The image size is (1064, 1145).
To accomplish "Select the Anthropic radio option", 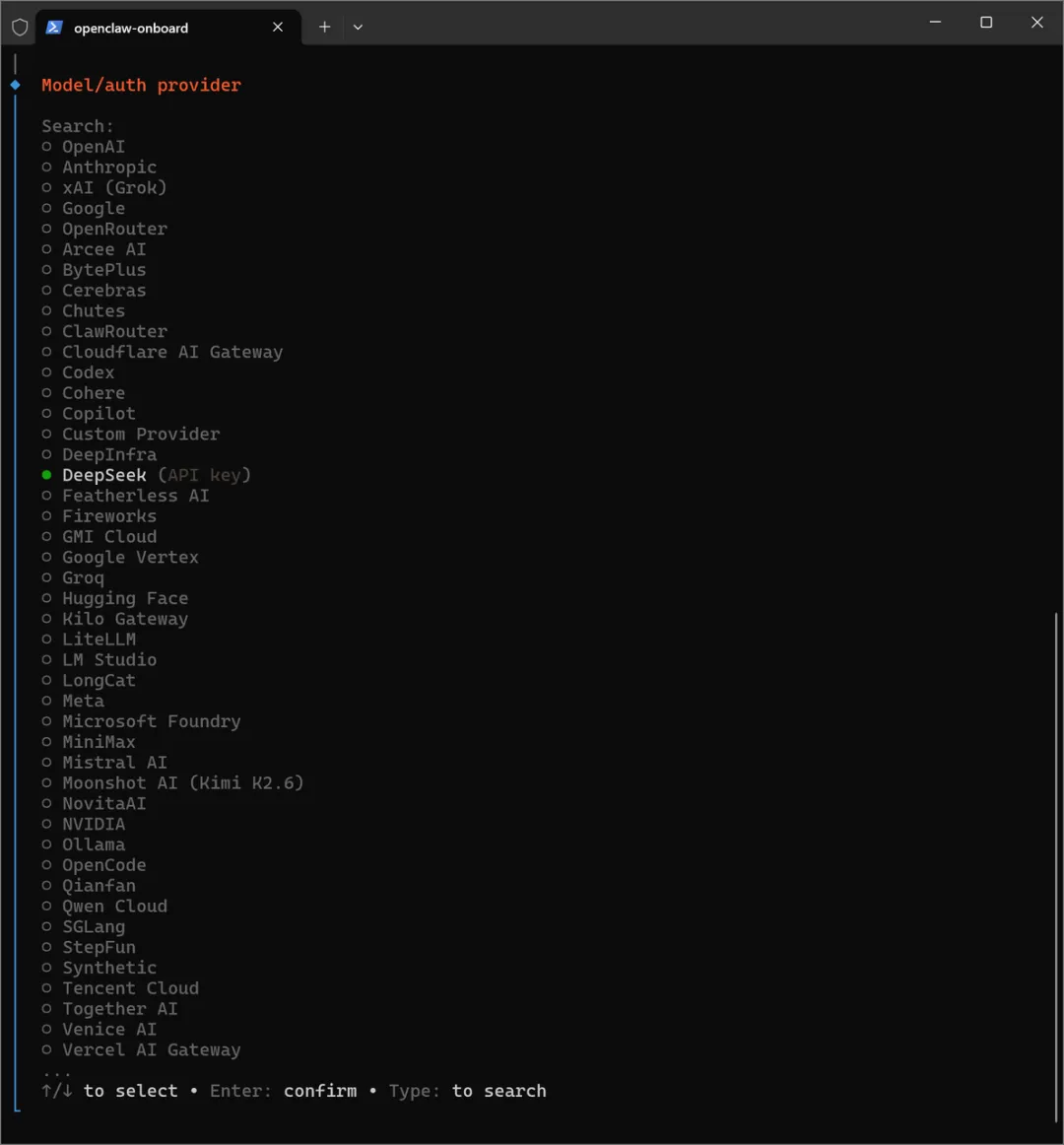I will click(x=100, y=168).
